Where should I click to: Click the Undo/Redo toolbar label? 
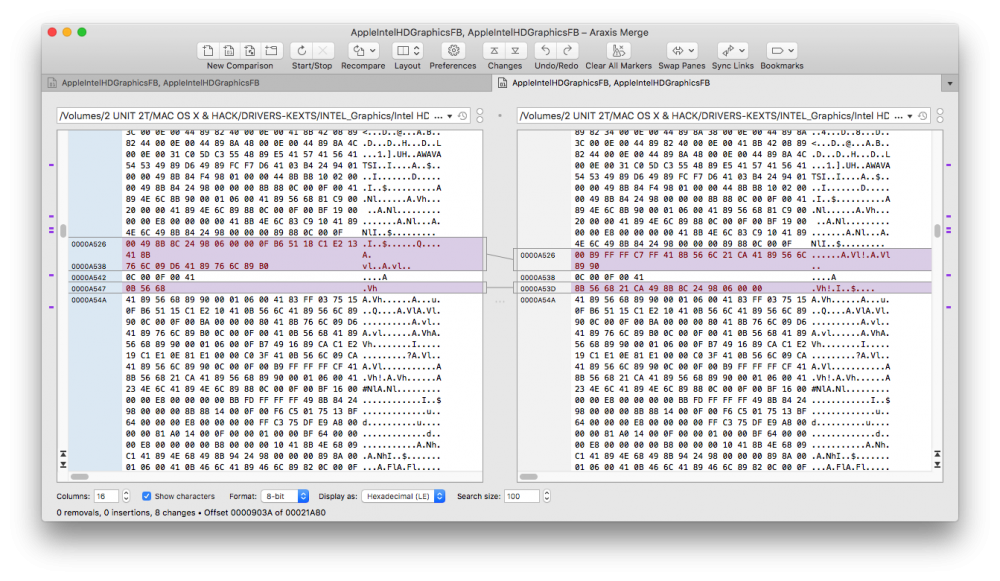coord(556,66)
